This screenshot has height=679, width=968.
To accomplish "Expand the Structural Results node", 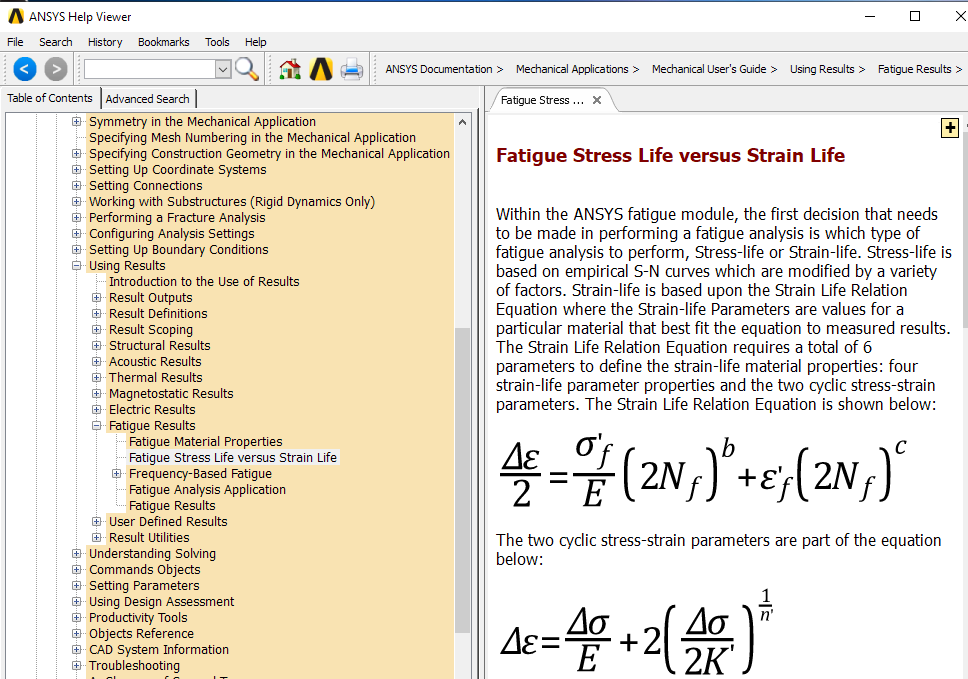I will click(x=96, y=346).
